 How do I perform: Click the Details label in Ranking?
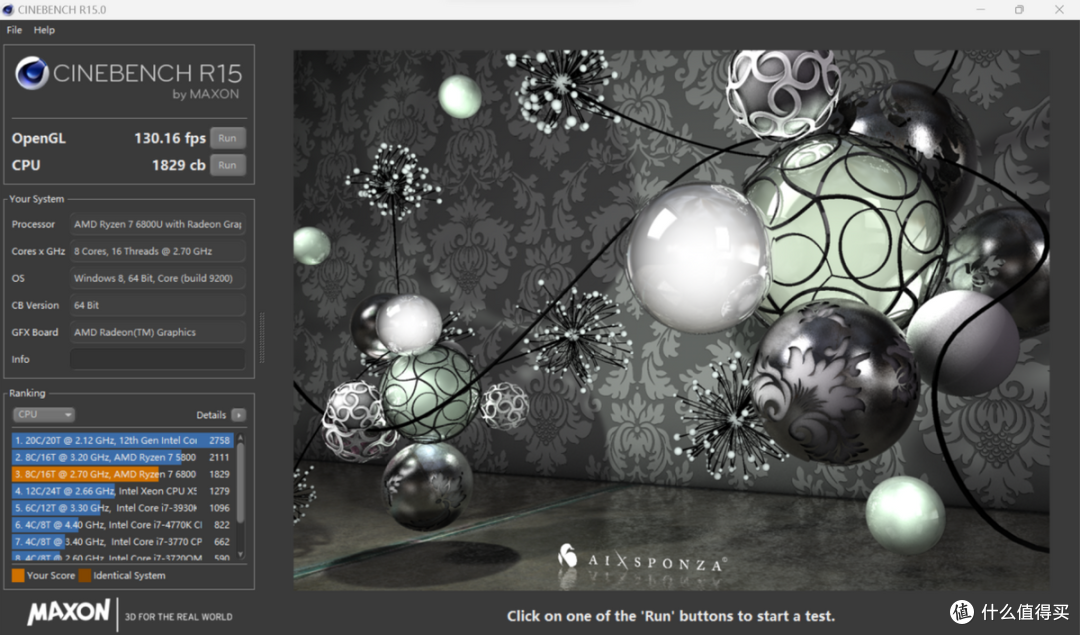point(211,415)
